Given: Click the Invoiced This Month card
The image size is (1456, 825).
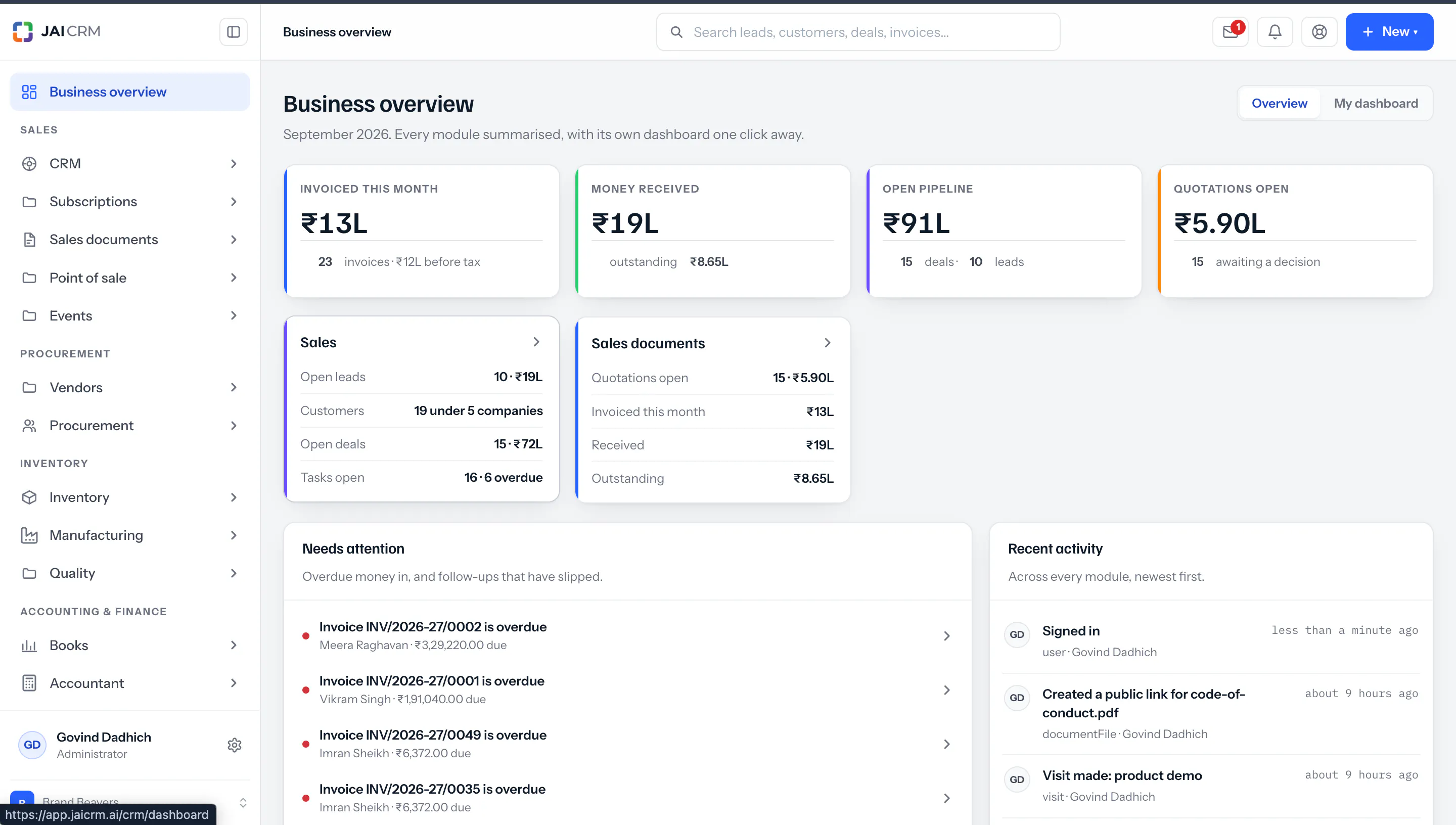Looking at the screenshot, I should (x=422, y=231).
